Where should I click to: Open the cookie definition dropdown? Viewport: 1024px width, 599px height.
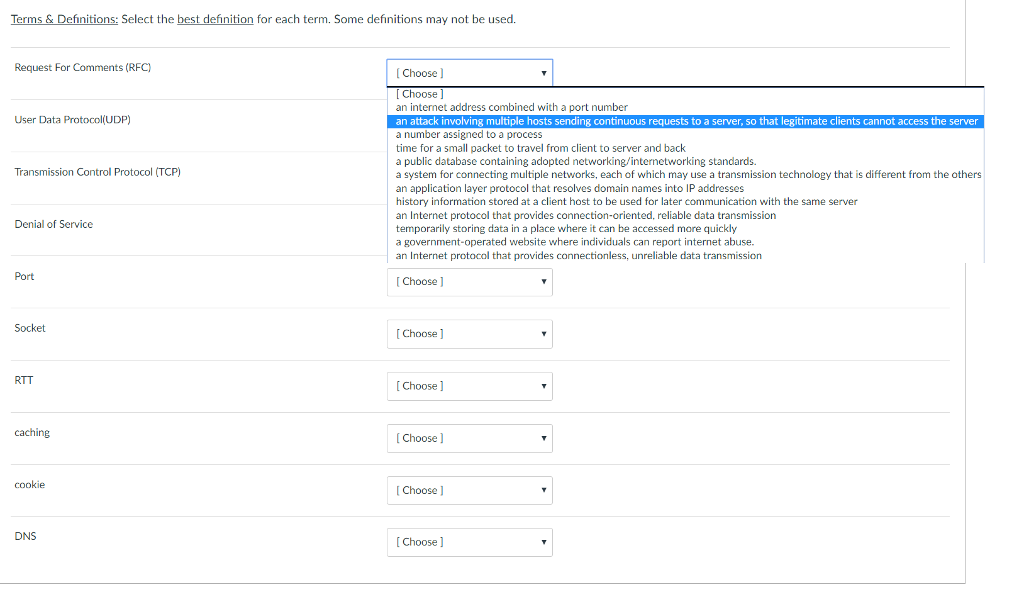pyautogui.click(x=470, y=491)
